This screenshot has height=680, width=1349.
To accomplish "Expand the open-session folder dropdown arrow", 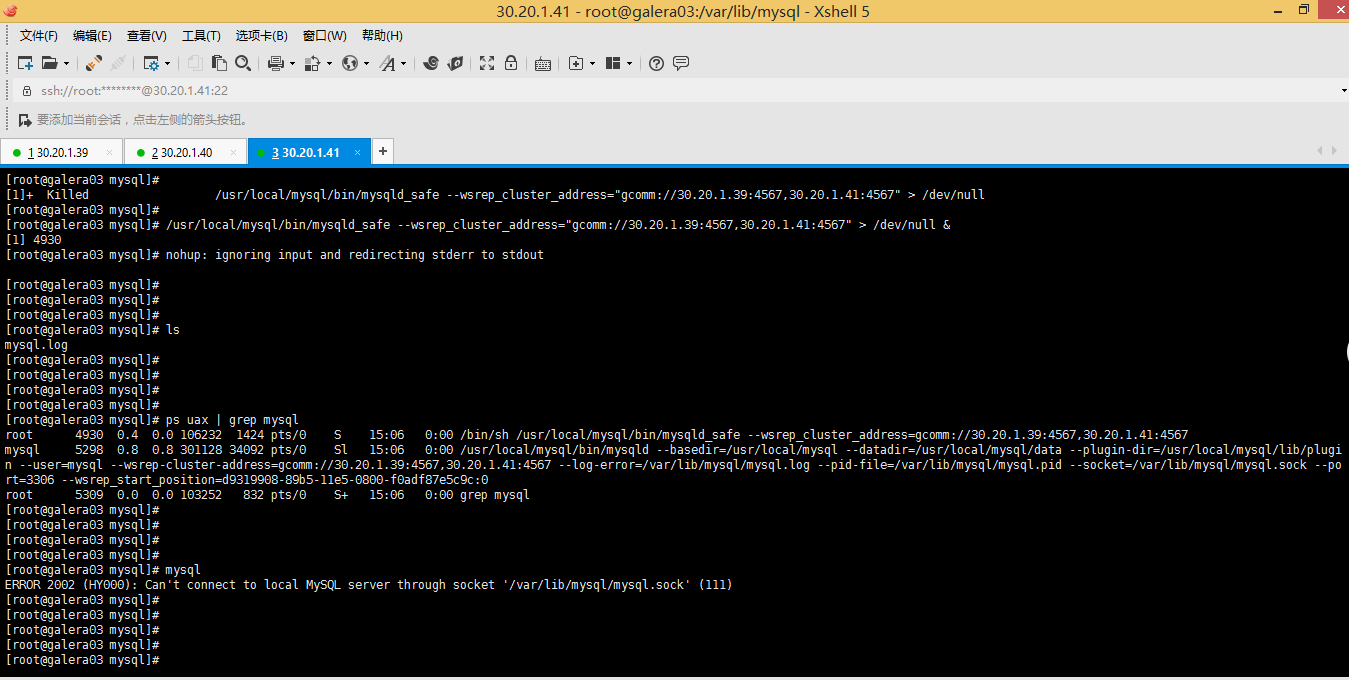I will 66,63.
